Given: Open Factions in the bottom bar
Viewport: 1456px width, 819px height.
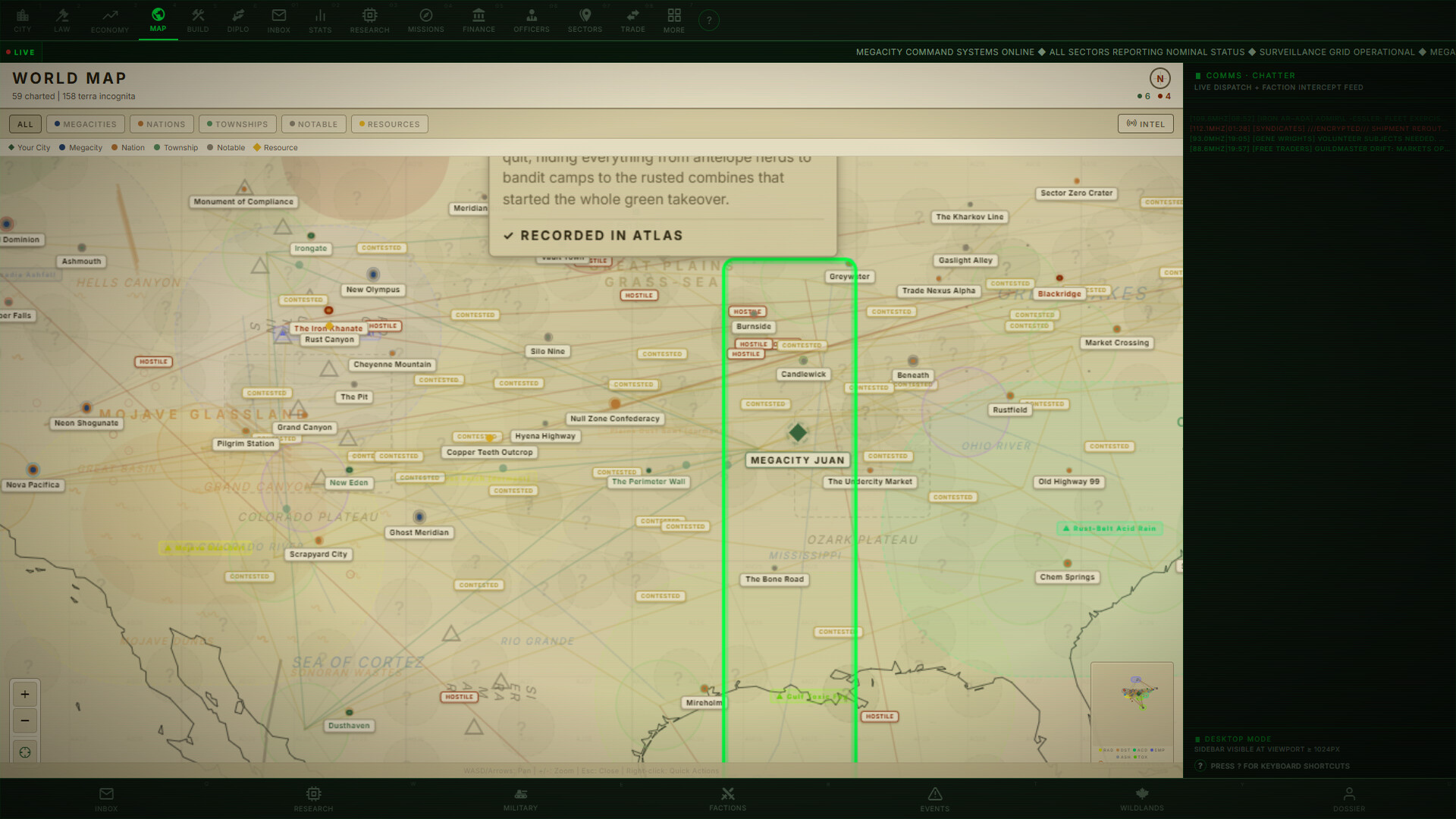Looking at the screenshot, I should pos(728,799).
